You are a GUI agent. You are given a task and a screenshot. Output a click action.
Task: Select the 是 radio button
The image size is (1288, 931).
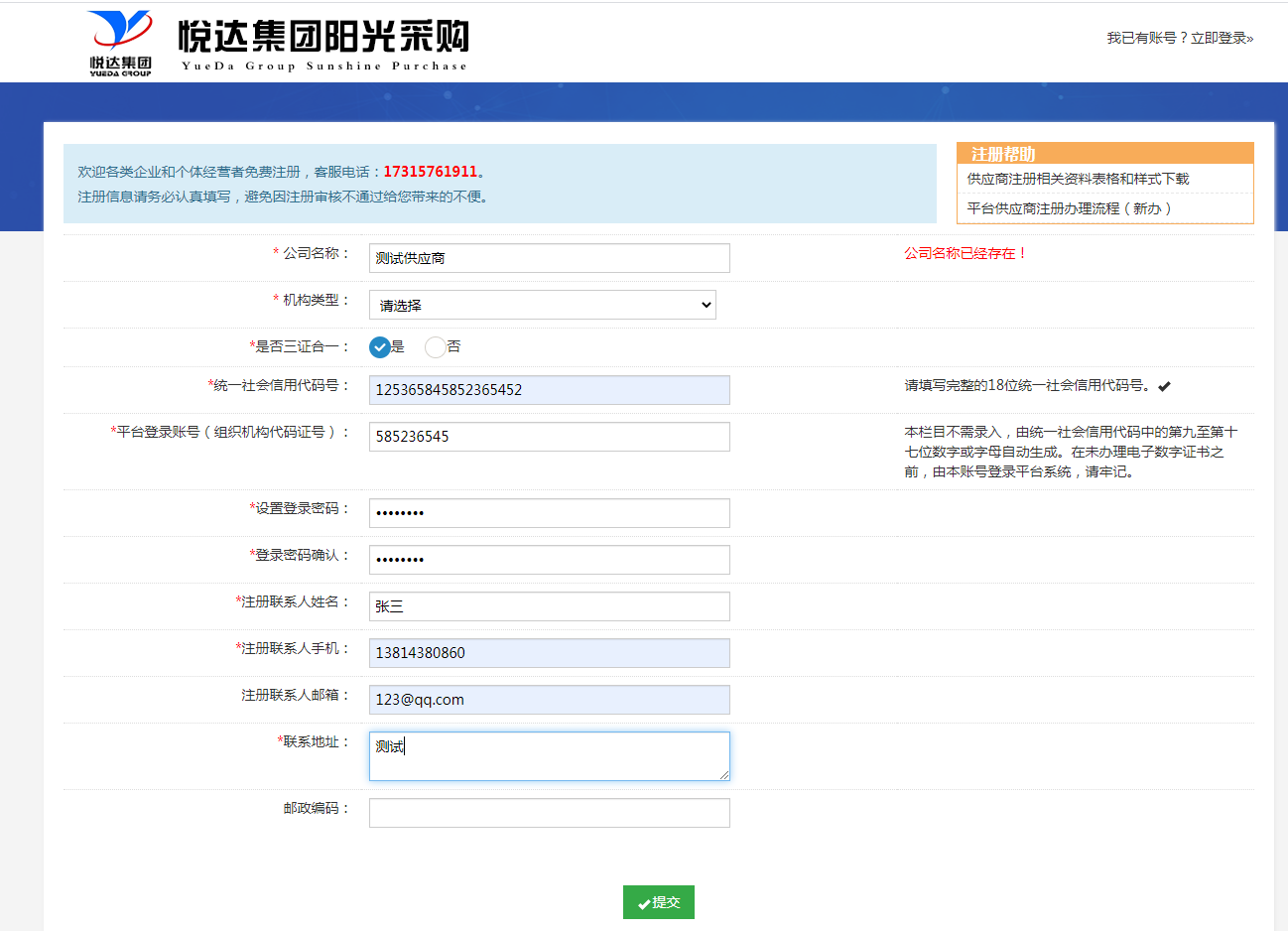coord(380,347)
